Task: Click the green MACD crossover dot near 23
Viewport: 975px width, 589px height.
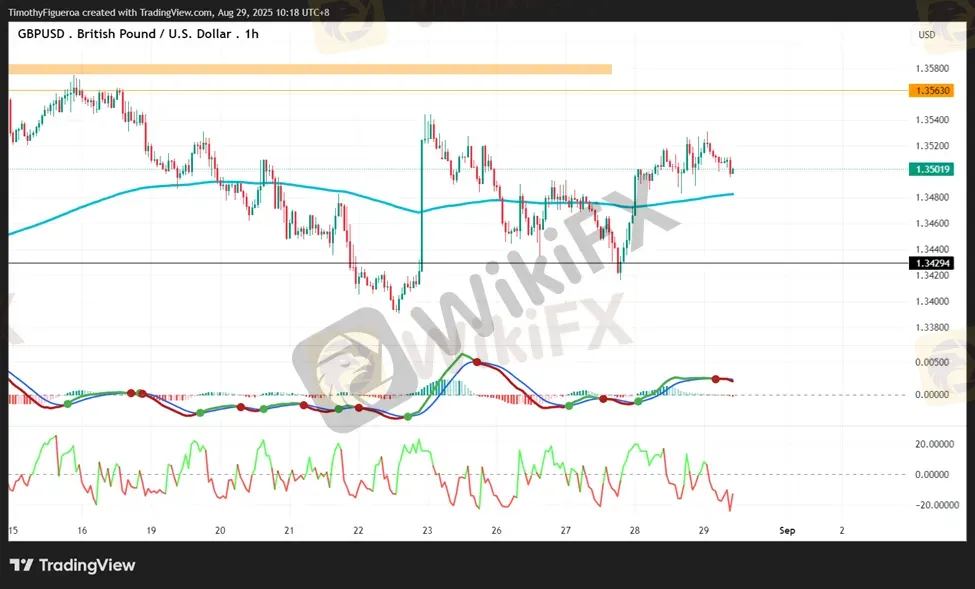Action: [x=407, y=416]
